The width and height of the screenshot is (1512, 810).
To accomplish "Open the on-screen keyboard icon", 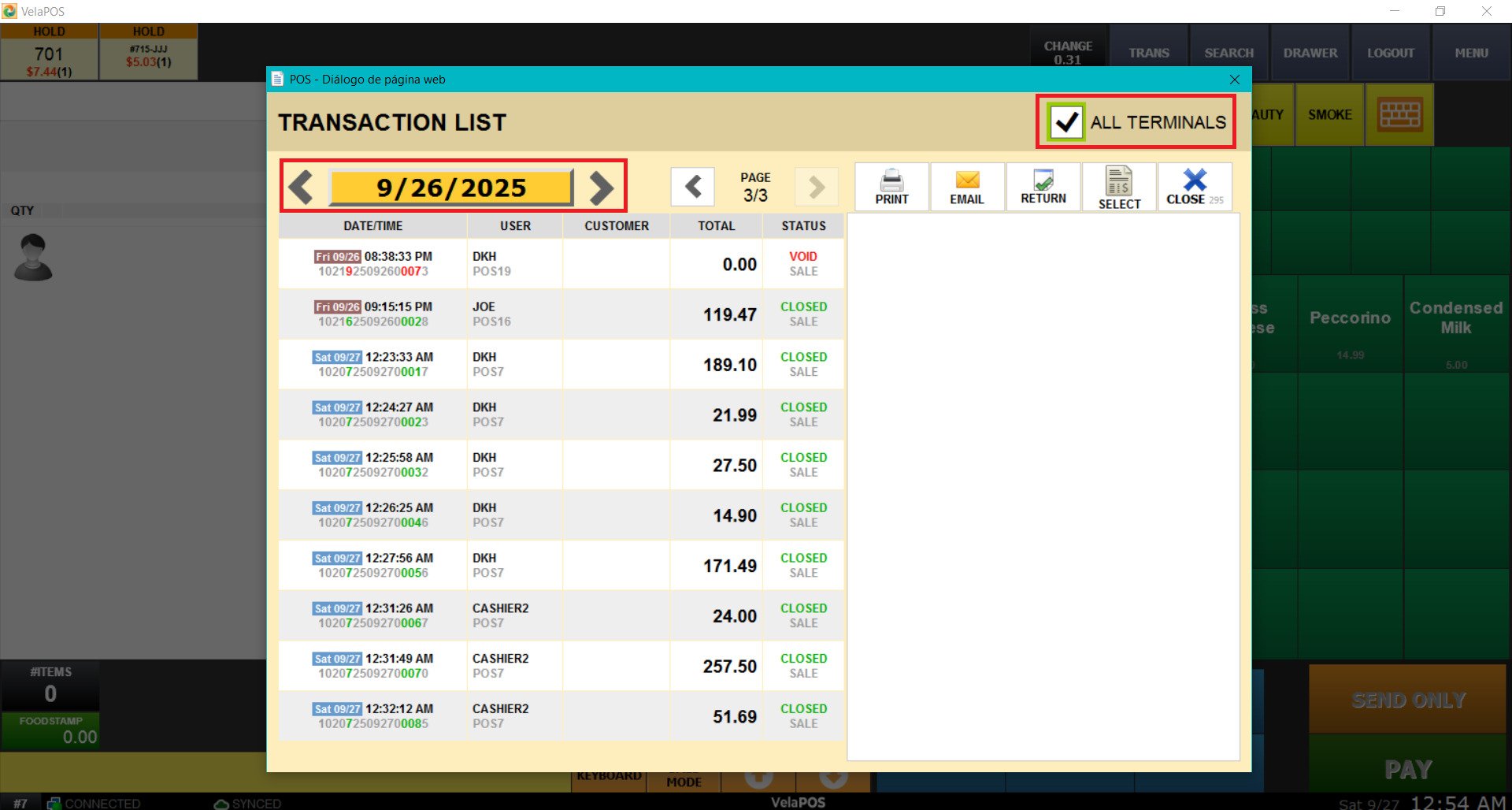I will (x=1399, y=115).
